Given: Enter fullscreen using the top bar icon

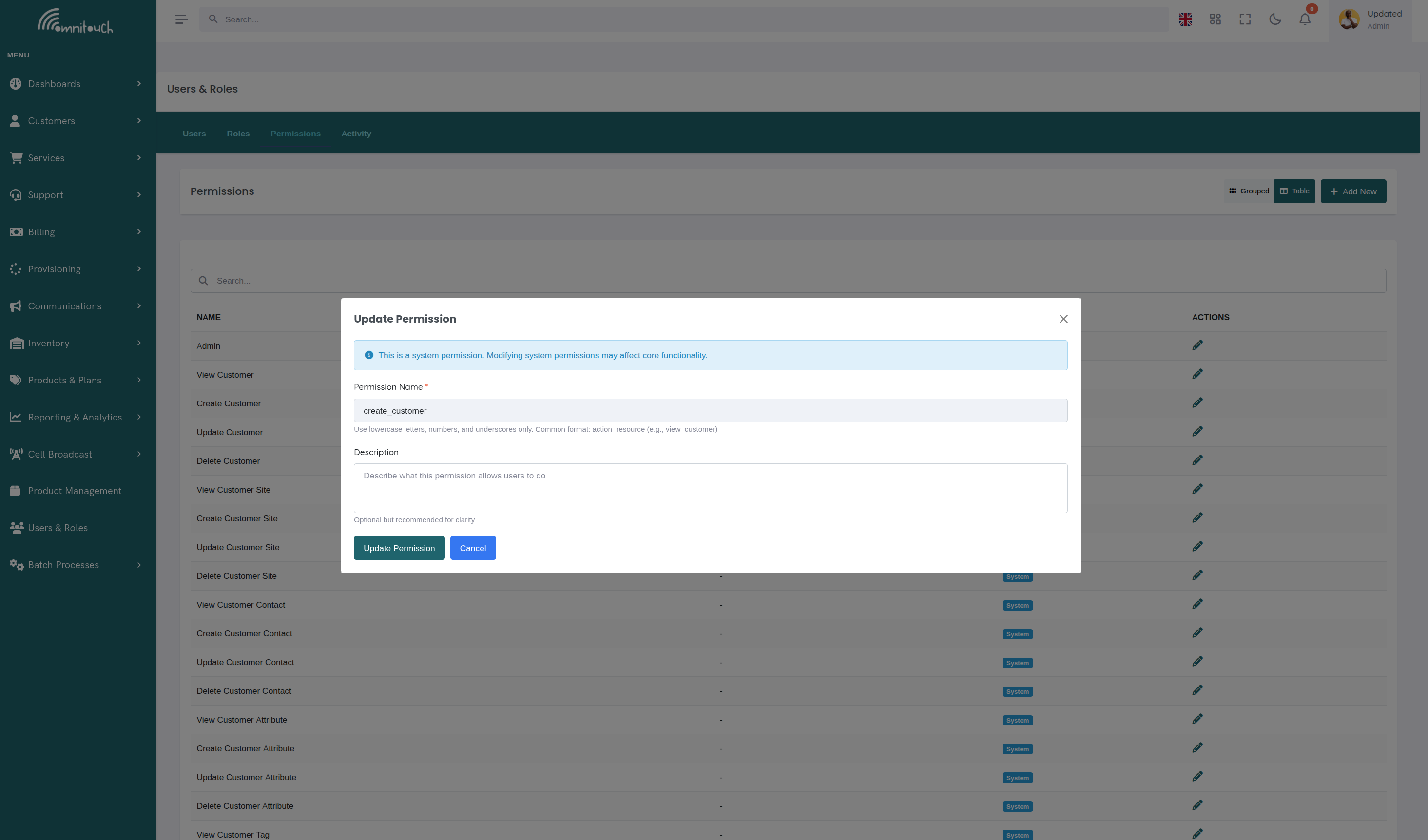Looking at the screenshot, I should pos(1245,19).
